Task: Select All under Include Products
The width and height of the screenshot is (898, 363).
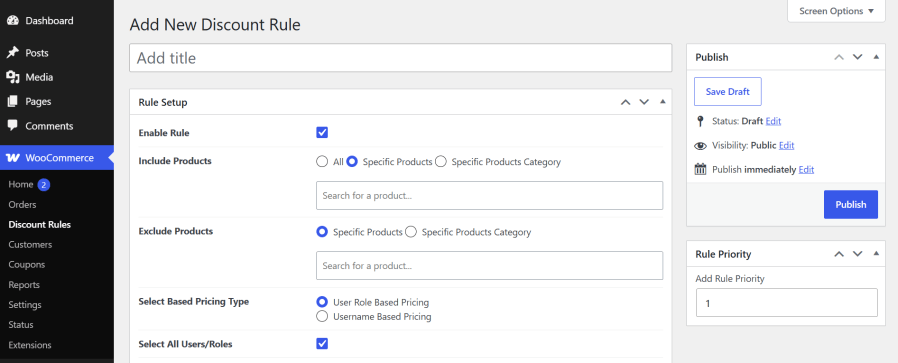Action: [322, 161]
